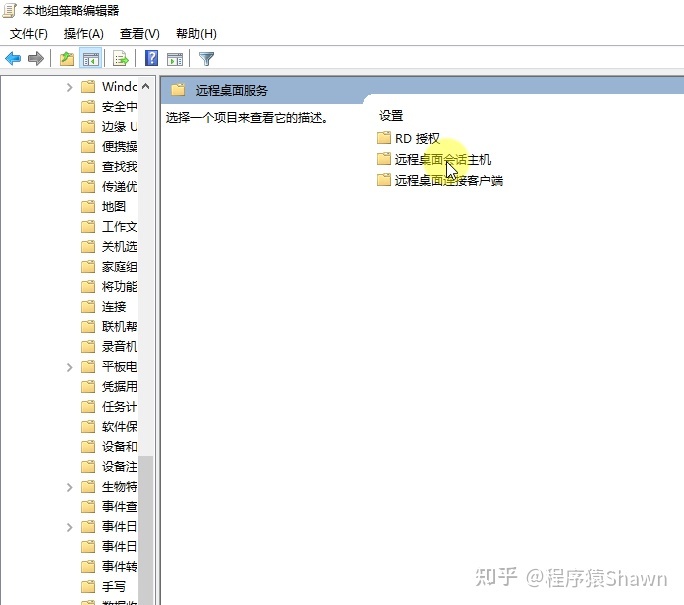Open the 操作(A) menu
684x605 pixels.
pos(83,34)
